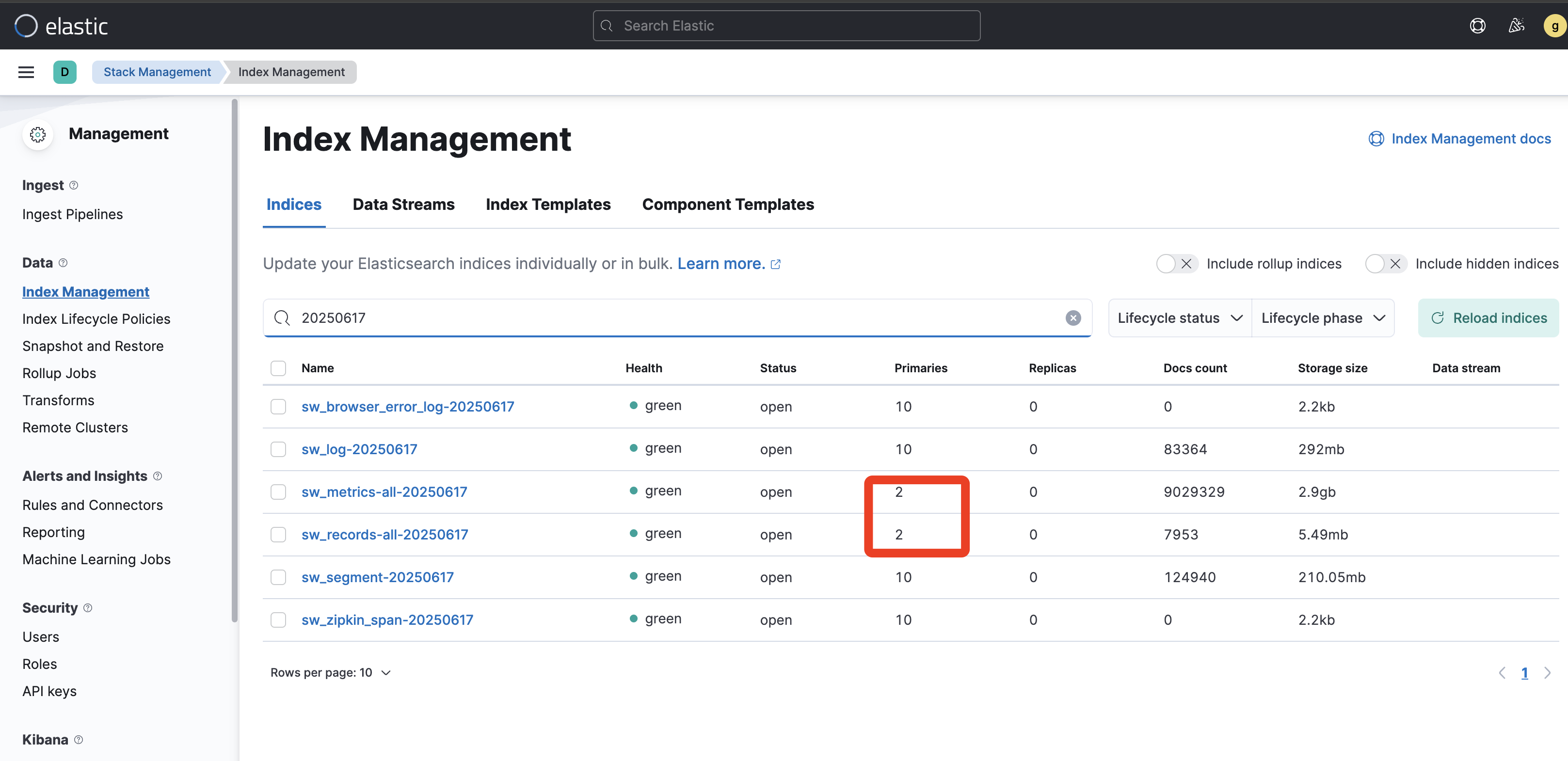1568x761 pixels.
Task: Go to previous page arrow
Action: (1502, 672)
